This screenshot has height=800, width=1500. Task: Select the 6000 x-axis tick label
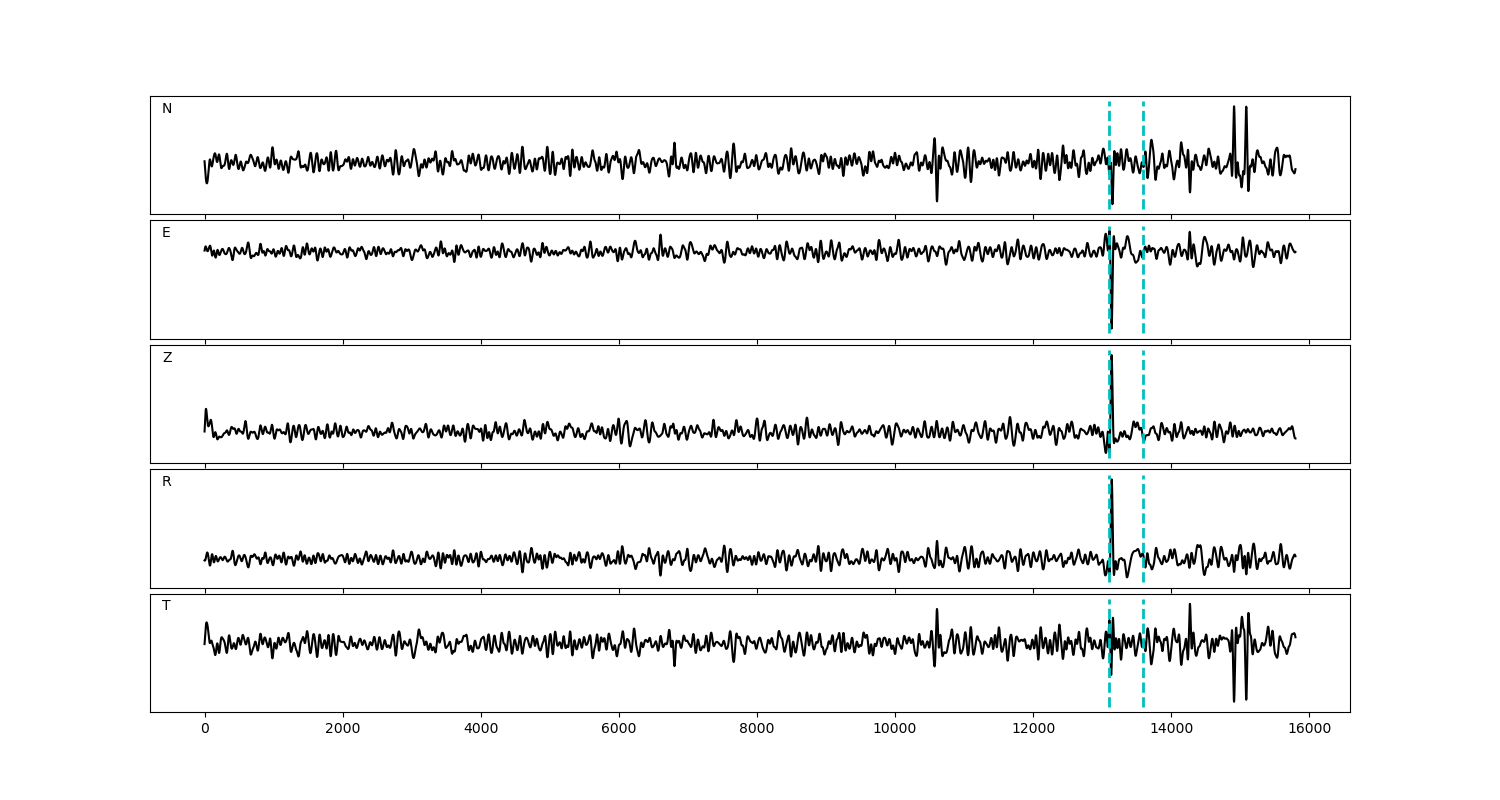(x=619, y=729)
